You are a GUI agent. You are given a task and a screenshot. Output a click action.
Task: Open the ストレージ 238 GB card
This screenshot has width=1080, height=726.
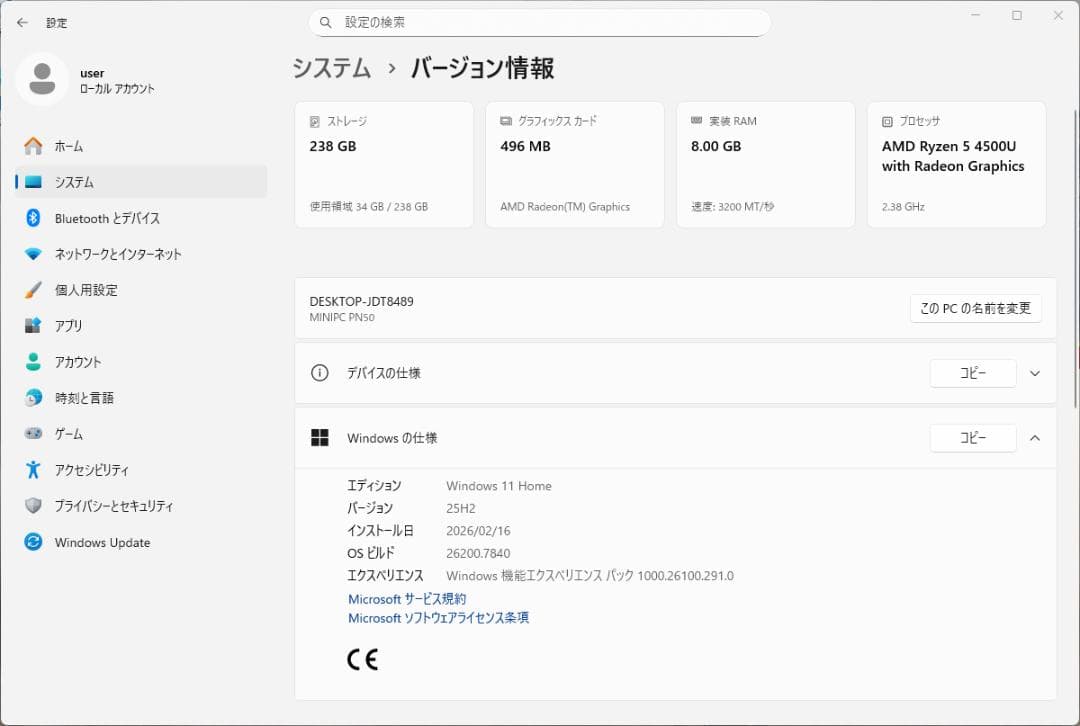(x=384, y=165)
